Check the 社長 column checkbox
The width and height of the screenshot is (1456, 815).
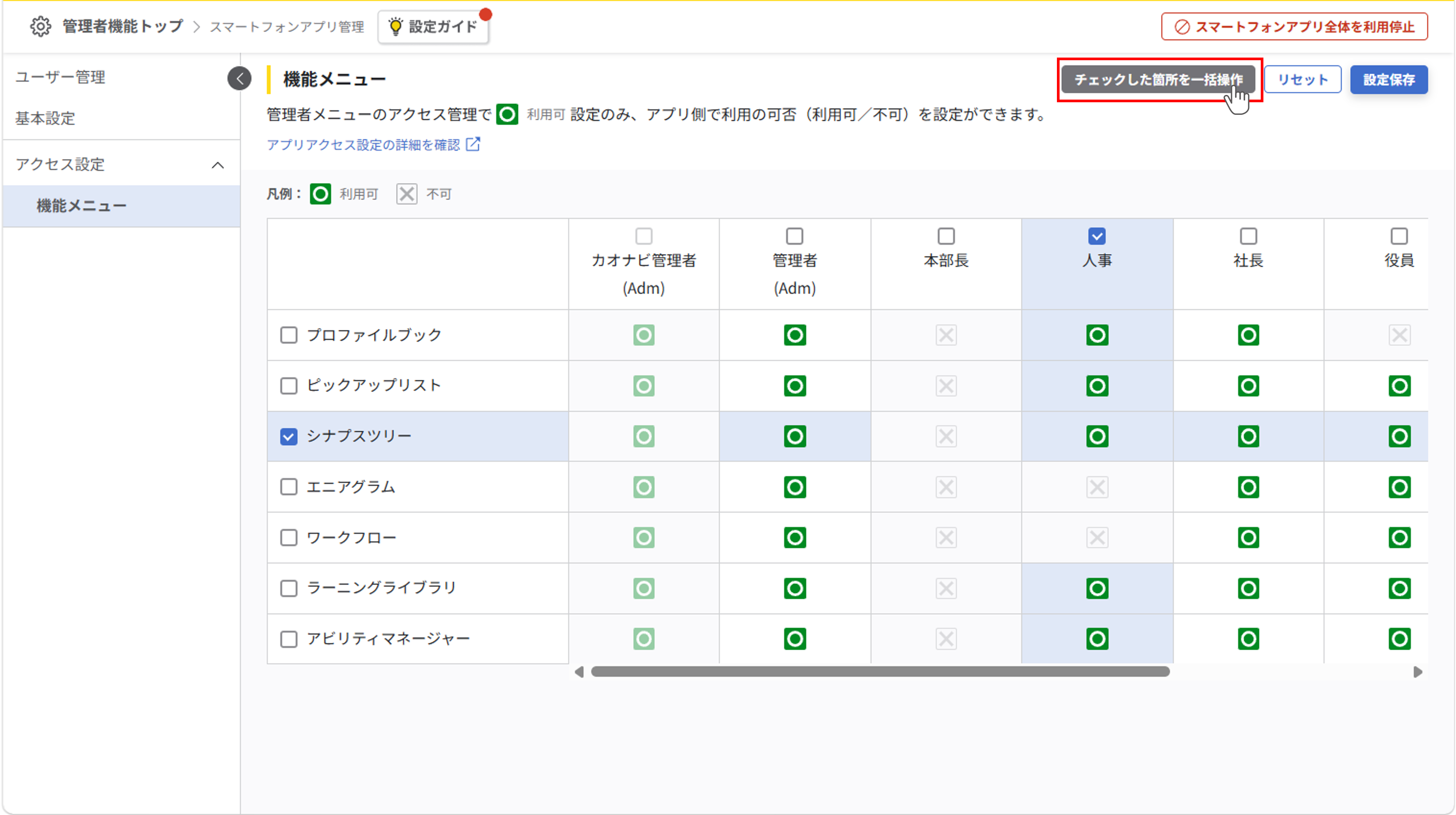(1249, 236)
